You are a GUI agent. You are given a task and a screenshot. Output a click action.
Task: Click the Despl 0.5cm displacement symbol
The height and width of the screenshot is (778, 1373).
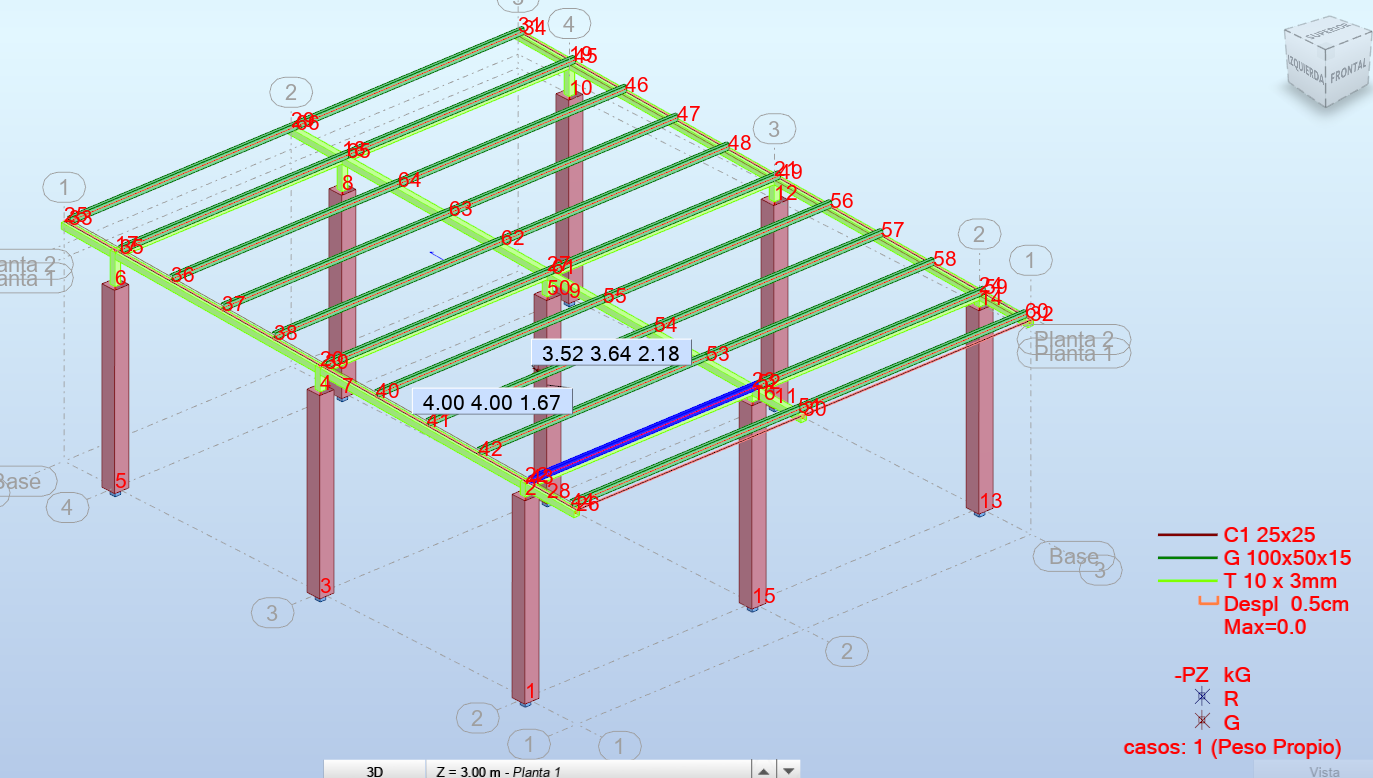pyautogui.click(x=1208, y=603)
